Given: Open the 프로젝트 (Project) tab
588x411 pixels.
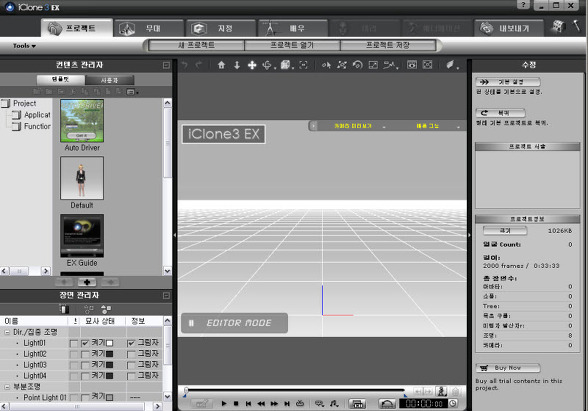Looking at the screenshot, I should point(77,28).
